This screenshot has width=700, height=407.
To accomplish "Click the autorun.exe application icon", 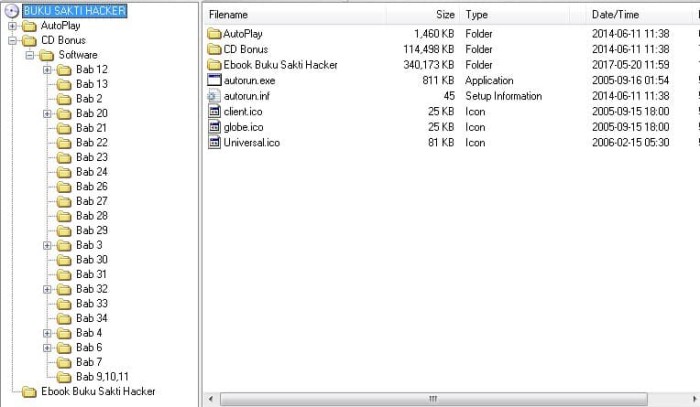I will [x=214, y=80].
